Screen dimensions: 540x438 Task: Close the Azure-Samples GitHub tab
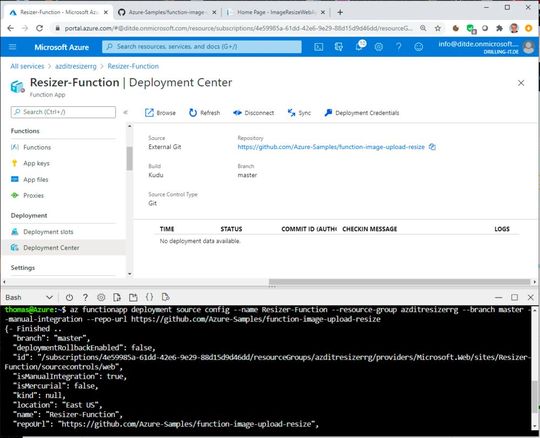[x=214, y=12]
